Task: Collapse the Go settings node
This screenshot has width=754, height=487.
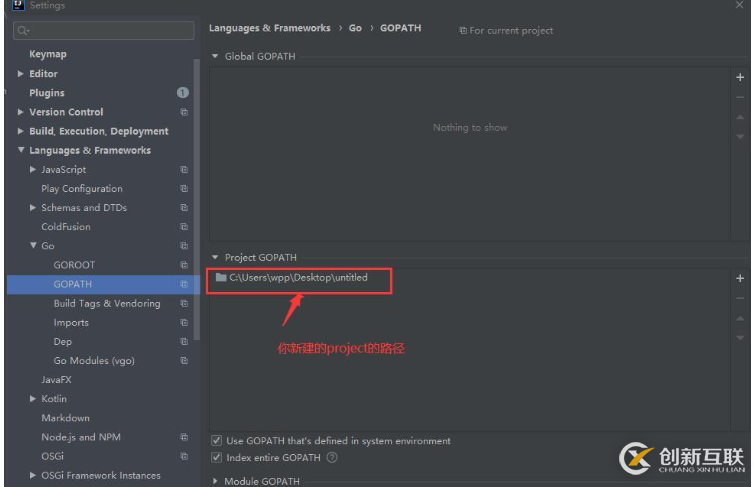Action: pos(33,246)
